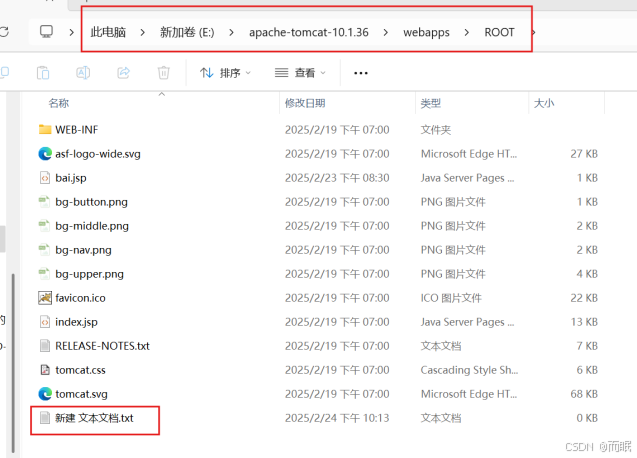Click the type Cascading Style Sh...
The image size is (637, 458).
coord(469,370)
